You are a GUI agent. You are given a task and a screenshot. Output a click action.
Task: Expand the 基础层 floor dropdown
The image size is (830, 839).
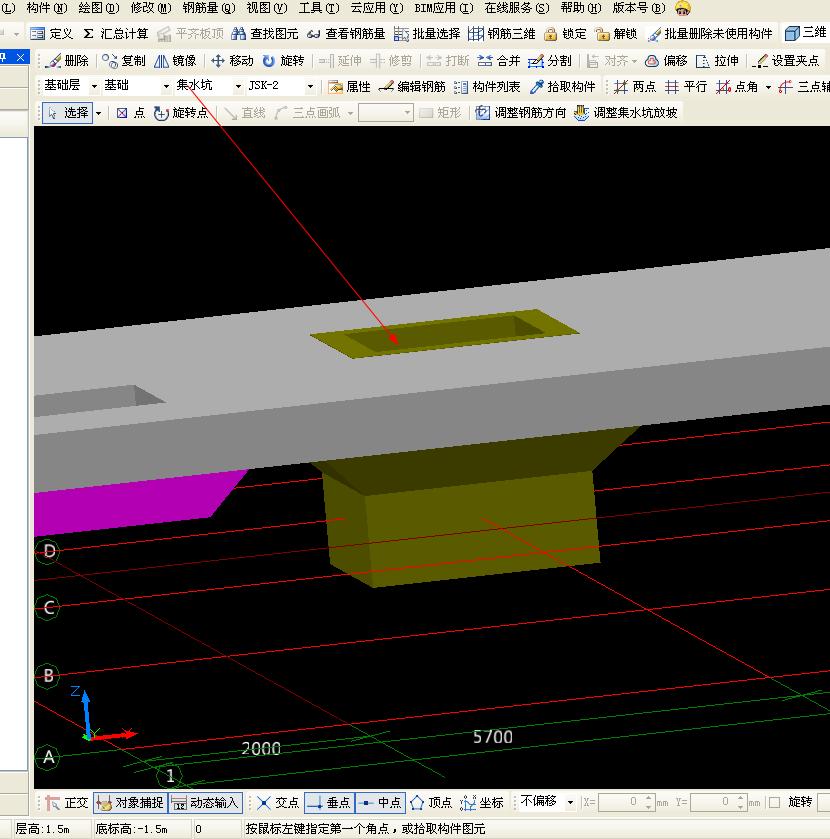(x=92, y=87)
